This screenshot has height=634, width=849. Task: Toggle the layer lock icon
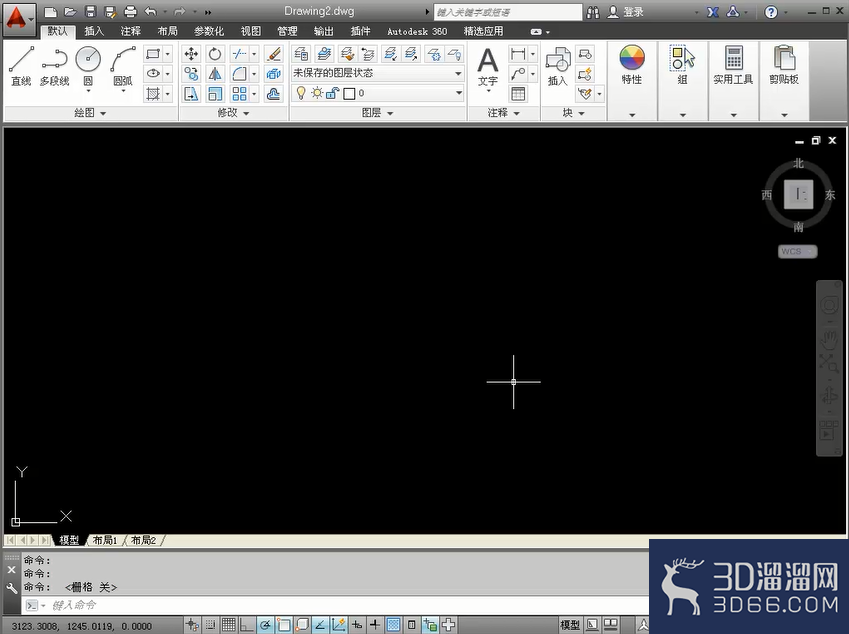coord(332,93)
